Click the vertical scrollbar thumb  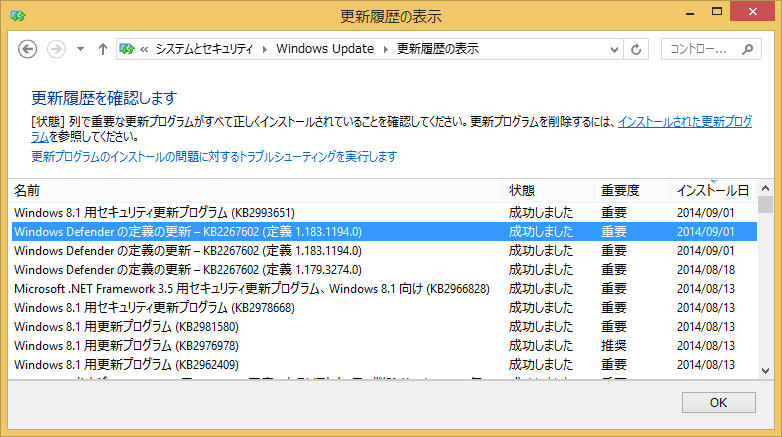click(766, 205)
